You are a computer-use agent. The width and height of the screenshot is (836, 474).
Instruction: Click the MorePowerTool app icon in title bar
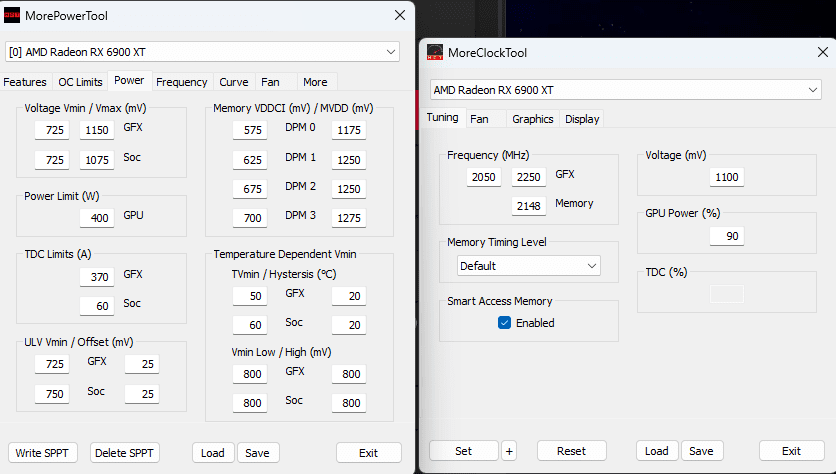(12, 15)
